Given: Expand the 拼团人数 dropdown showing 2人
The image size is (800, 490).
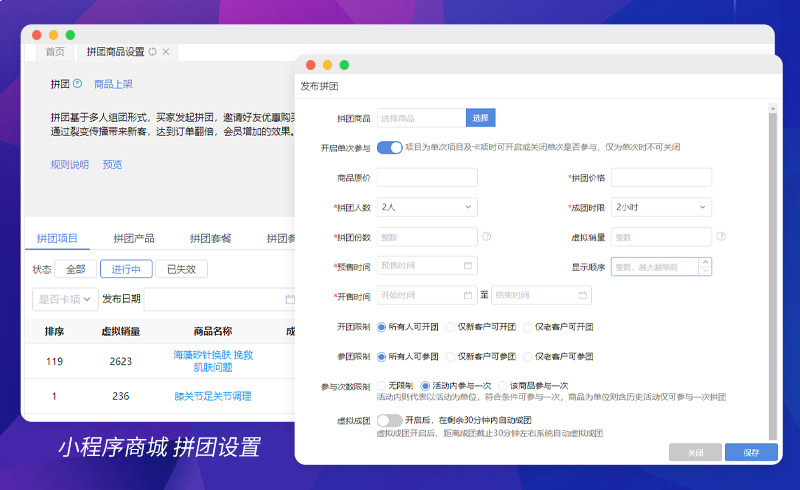Looking at the screenshot, I should (x=427, y=207).
